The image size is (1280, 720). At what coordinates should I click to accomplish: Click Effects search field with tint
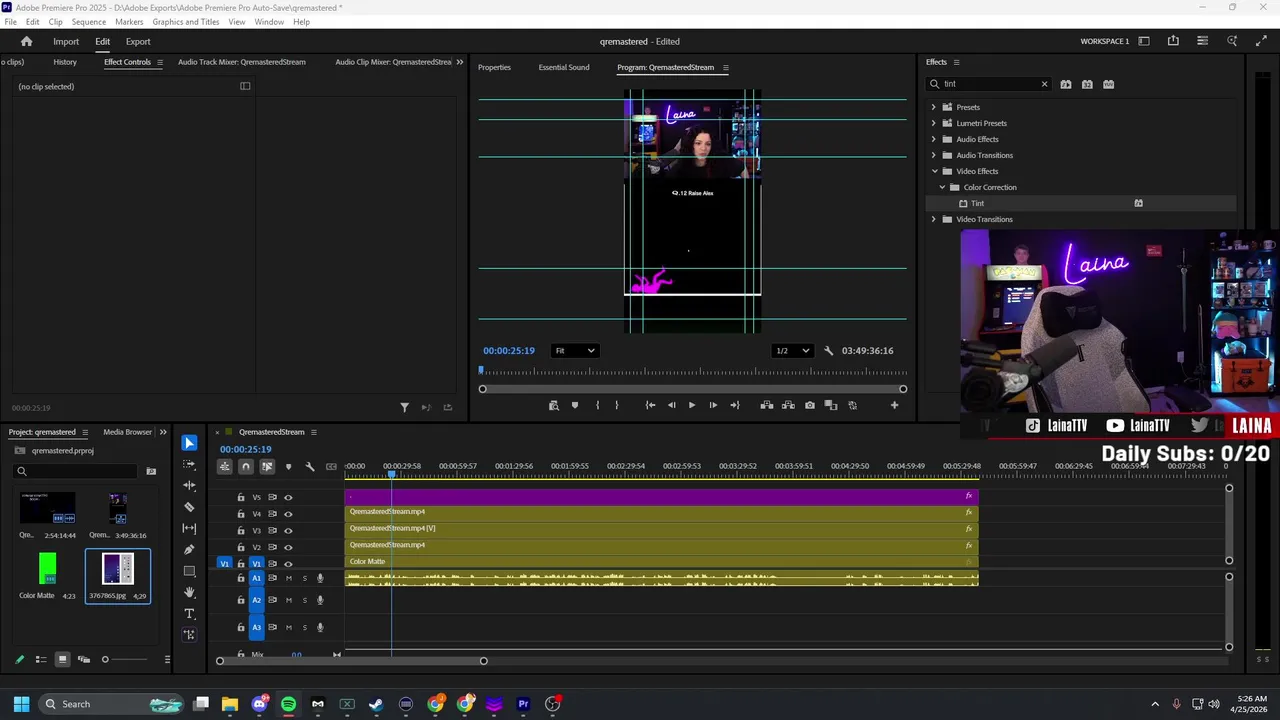coord(990,84)
